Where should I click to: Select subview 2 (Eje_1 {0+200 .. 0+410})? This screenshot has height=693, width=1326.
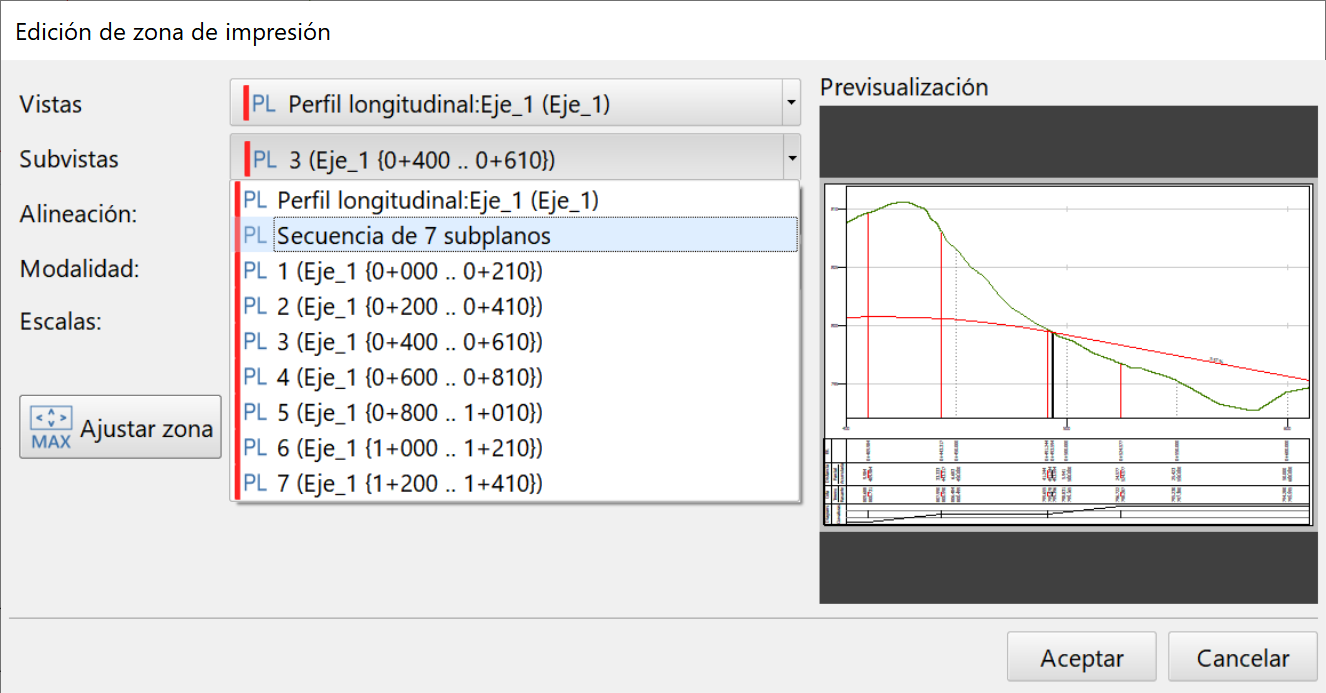pyautogui.click(x=516, y=306)
